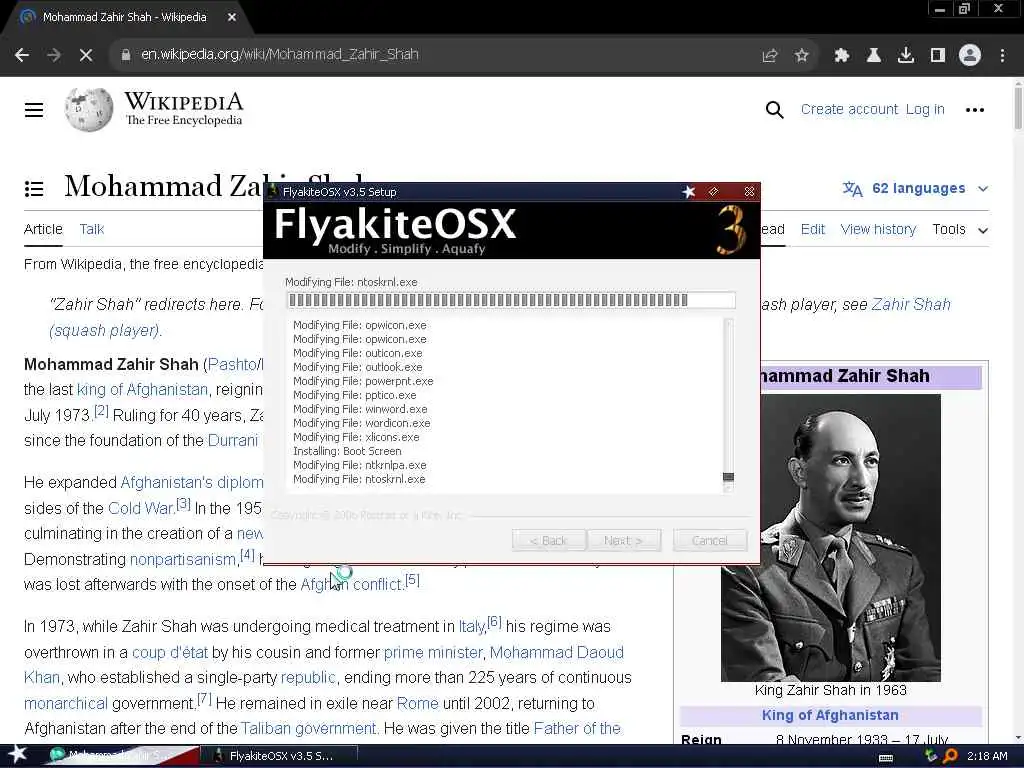Viewport: 1024px width, 768px height.
Task: Open the nonpartisanism link
Action: pos(183,560)
